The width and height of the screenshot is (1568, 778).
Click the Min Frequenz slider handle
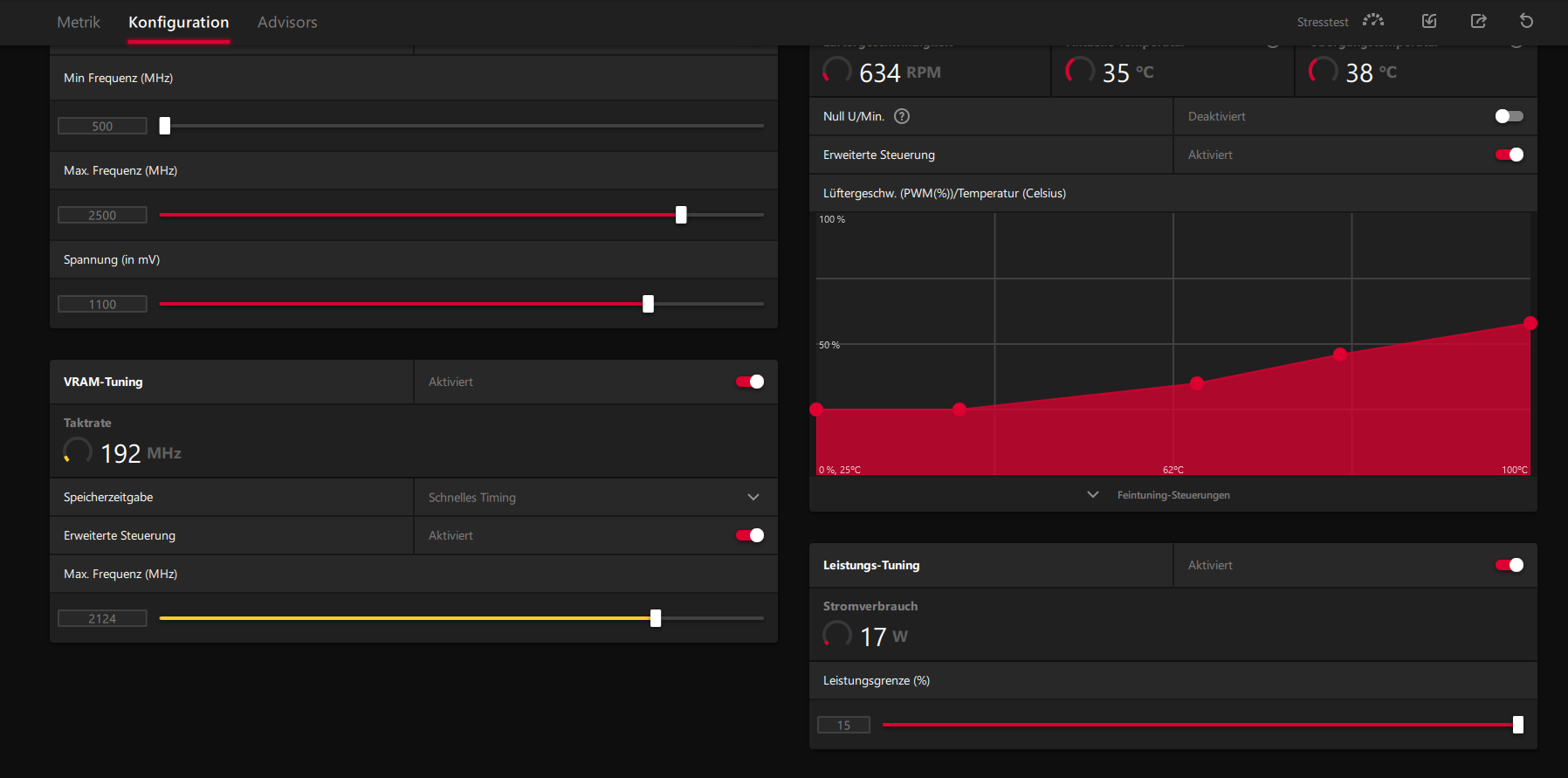[165, 126]
